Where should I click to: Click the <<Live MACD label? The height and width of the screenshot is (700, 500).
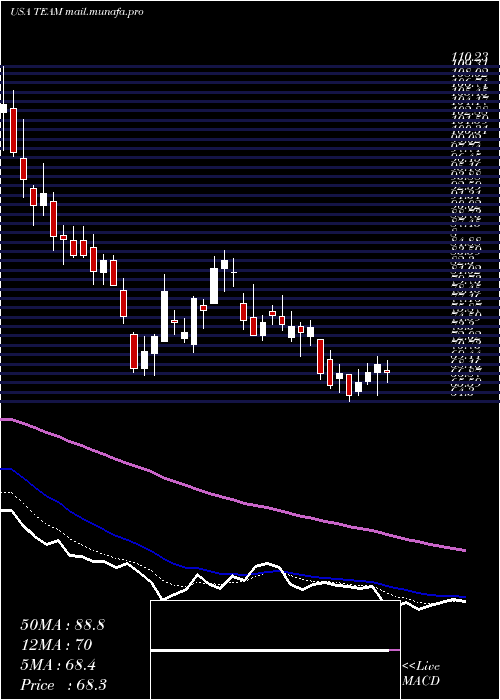pos(421,674)
